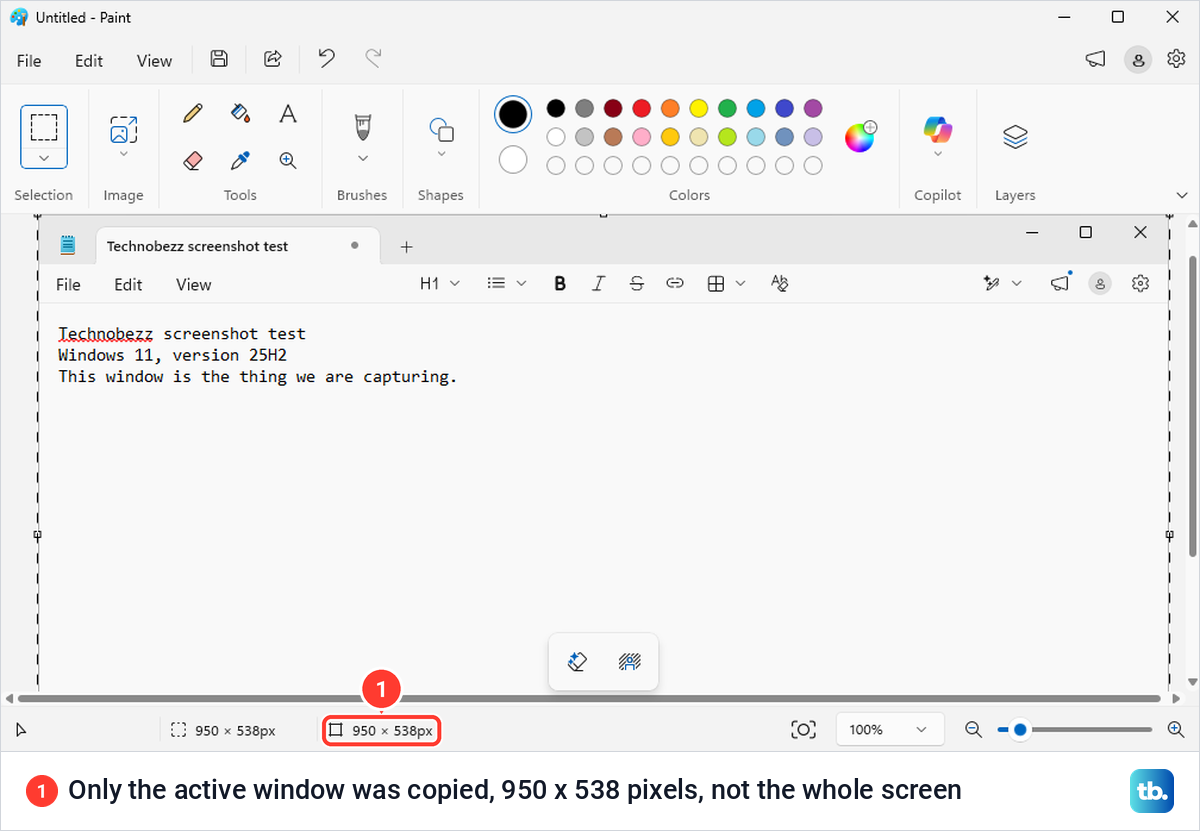1200x831 pixels.
Task: Open Paint's Edit menu
Action: click(x=89, y=61)
